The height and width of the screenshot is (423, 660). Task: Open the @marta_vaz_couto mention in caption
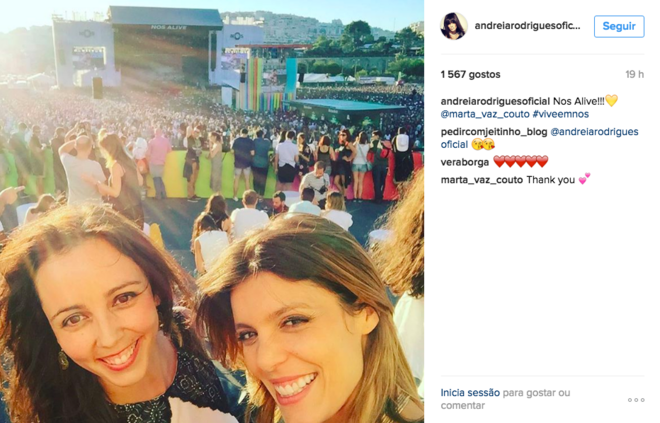pyautogui.click(x=485, y=114)
